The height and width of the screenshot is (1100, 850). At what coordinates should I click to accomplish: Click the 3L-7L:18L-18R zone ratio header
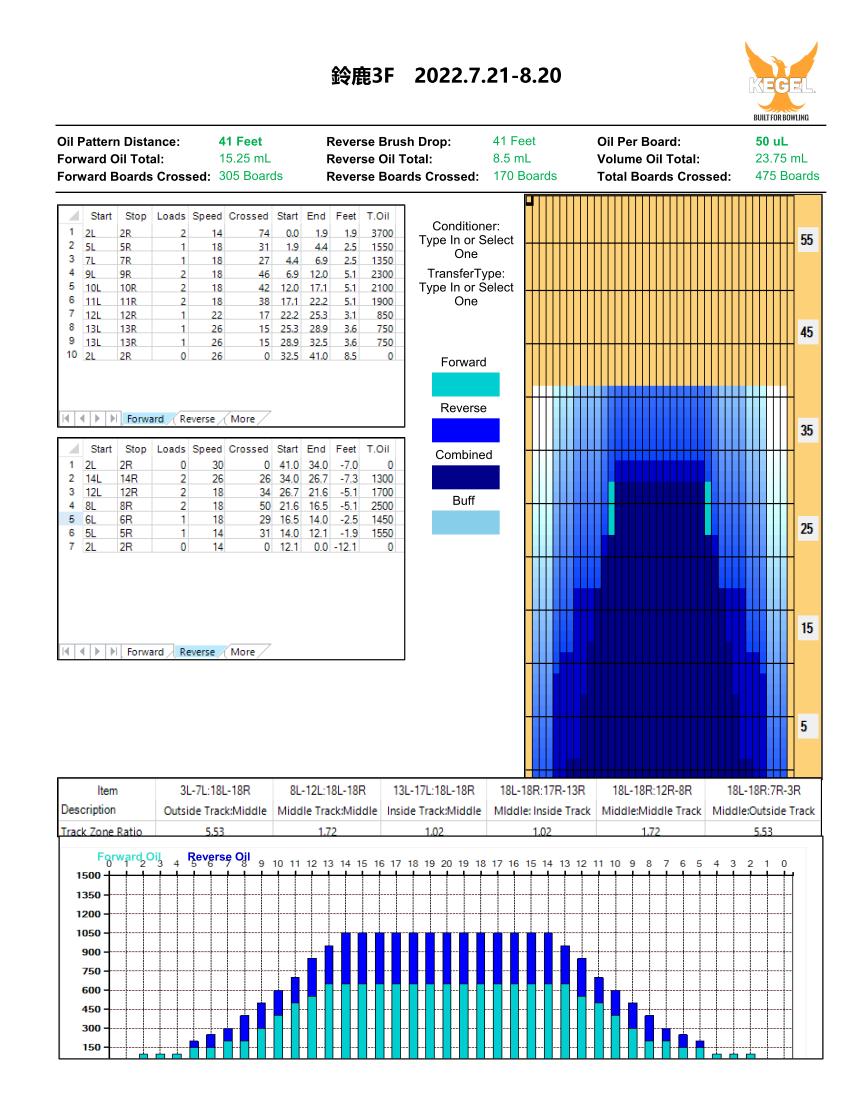click(215, 790)
